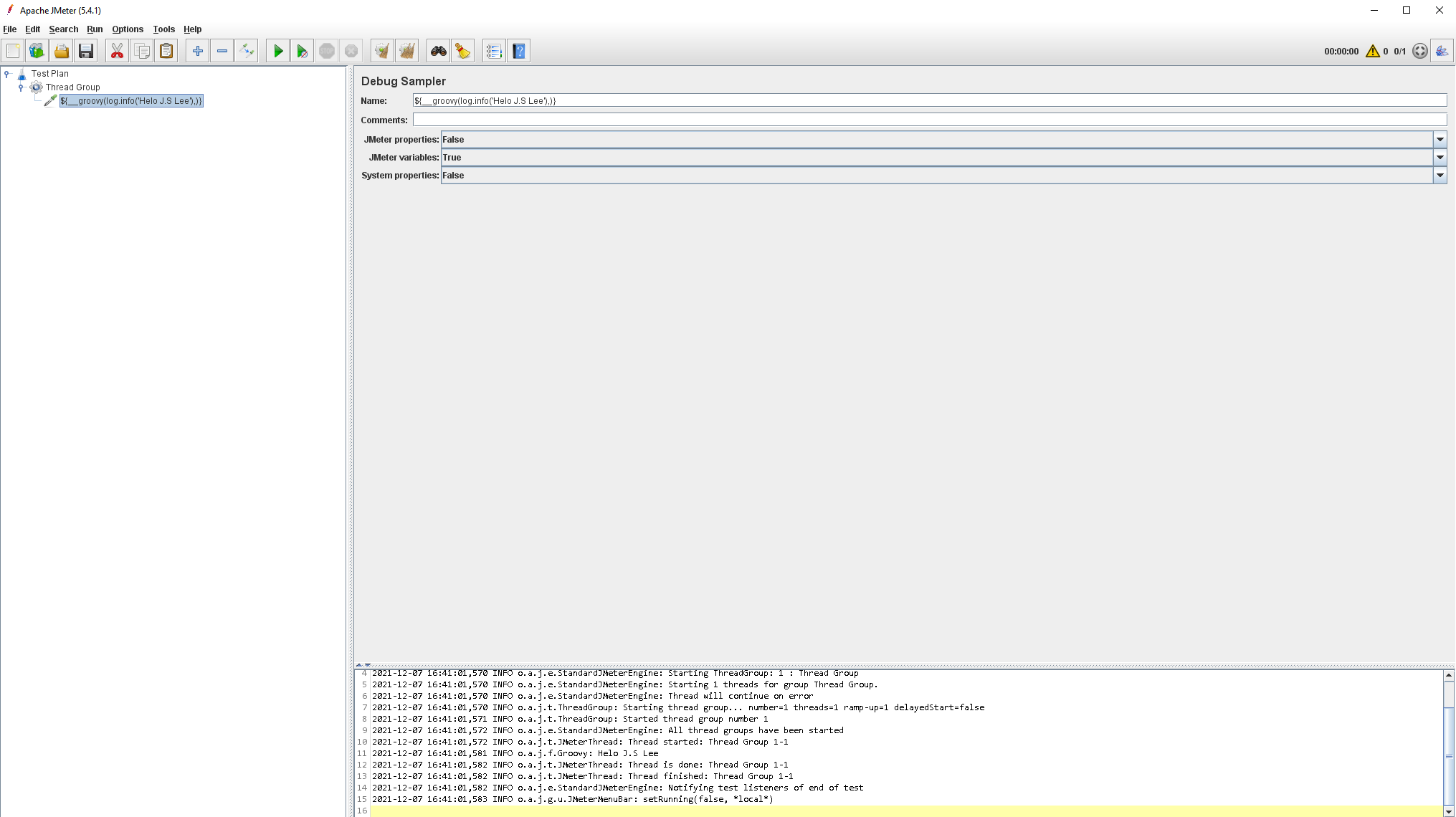Screen dimensions: 1456x817
Task: Open the JMeter properties dropdown
Action: click(x=1440, y=139)
